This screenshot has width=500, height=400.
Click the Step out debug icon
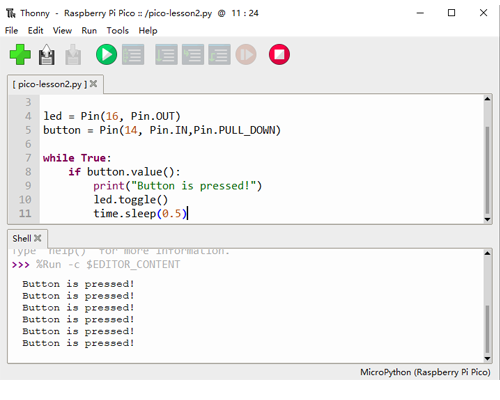coord(219,54)
